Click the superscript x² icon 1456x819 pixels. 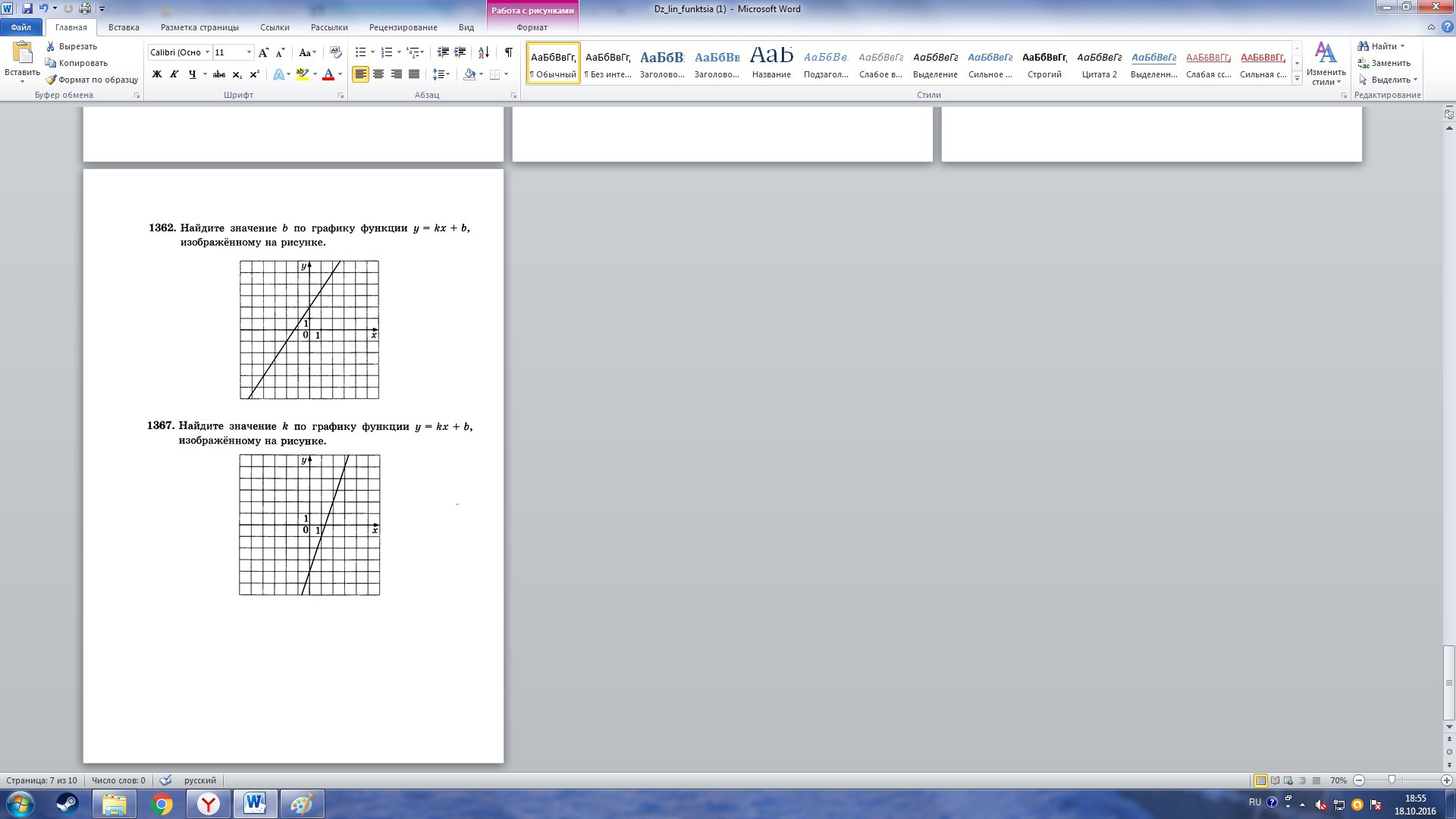255,74
